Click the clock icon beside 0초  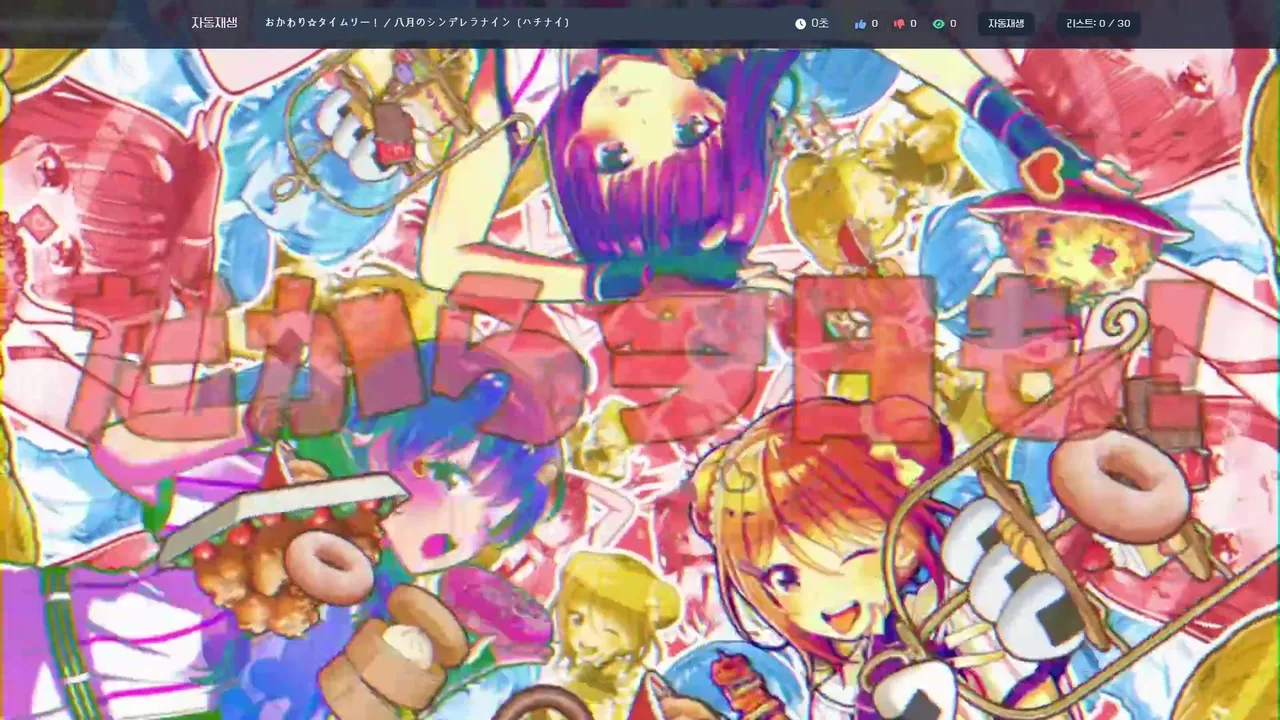point(800,23)
